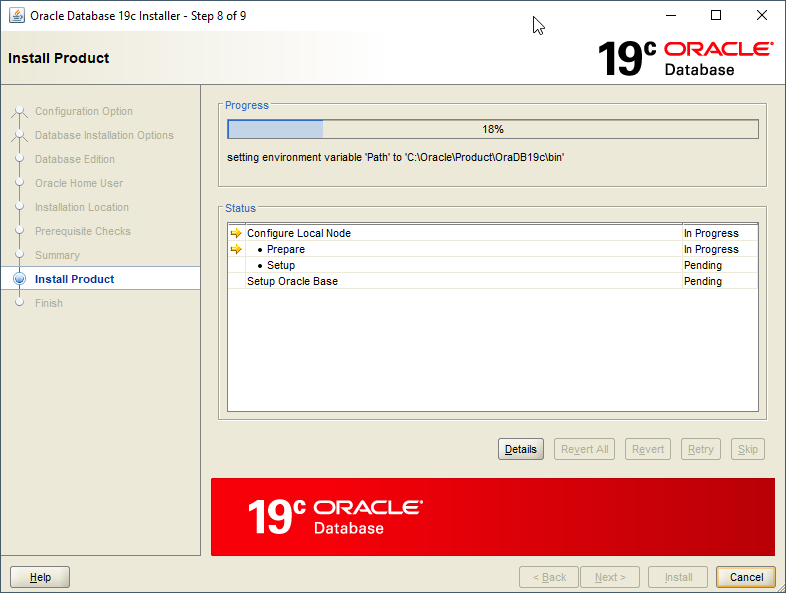The width and height of the screenshot is (786, 593).
Task: Open the Help button
Action: [x=40, y=577]
